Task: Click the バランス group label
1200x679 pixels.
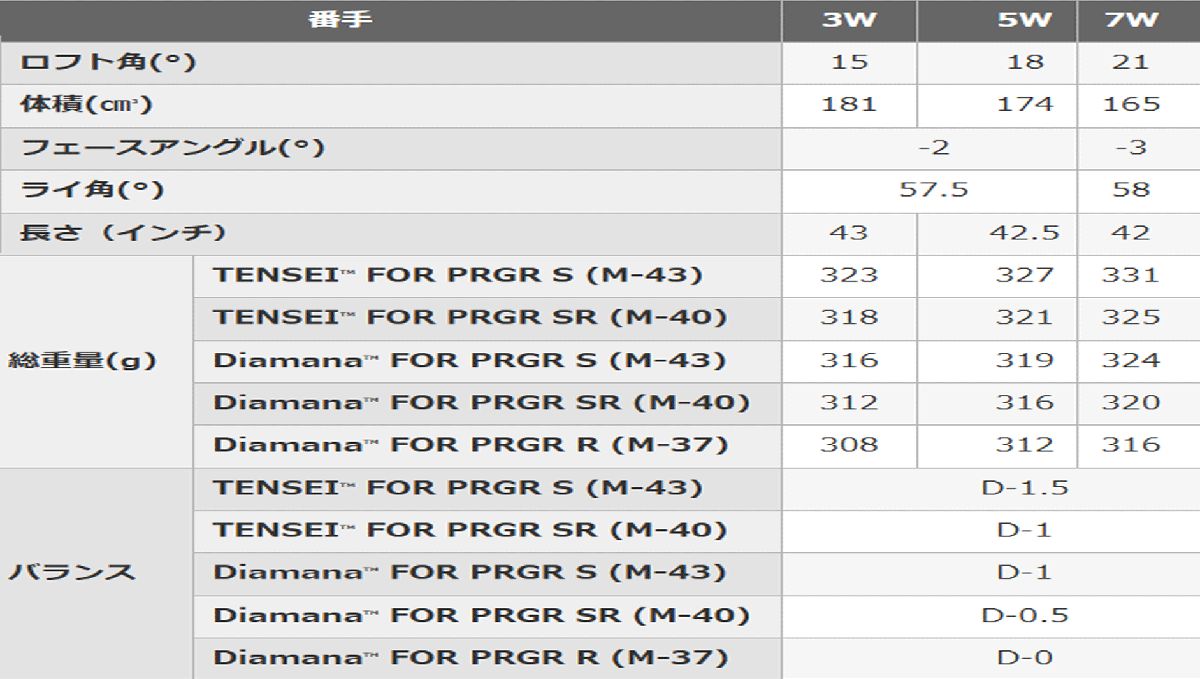Action: [72, 573]
